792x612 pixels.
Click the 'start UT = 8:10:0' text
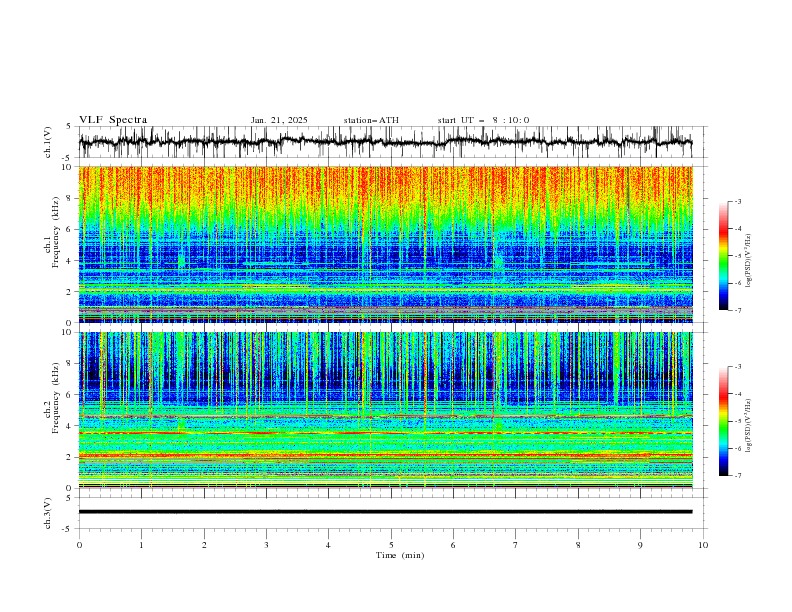coord(483,120)
